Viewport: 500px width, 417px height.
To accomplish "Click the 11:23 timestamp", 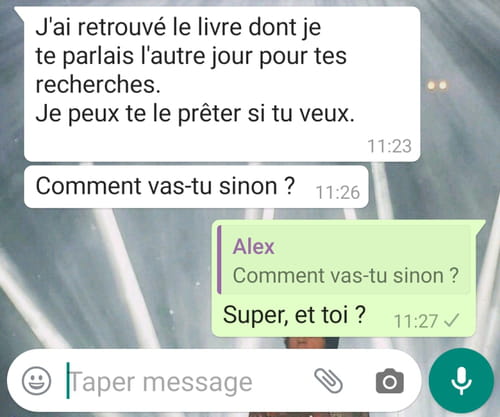I will [389, 146].
